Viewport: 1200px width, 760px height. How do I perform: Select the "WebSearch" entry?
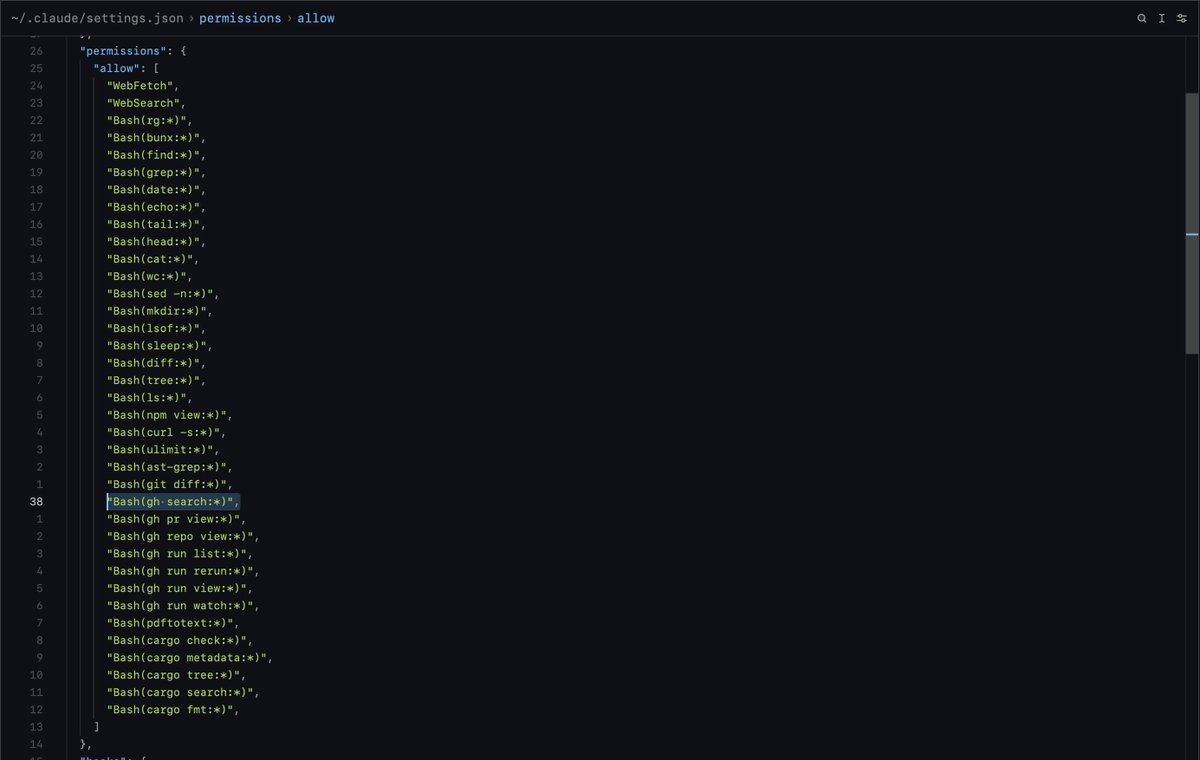147,103
